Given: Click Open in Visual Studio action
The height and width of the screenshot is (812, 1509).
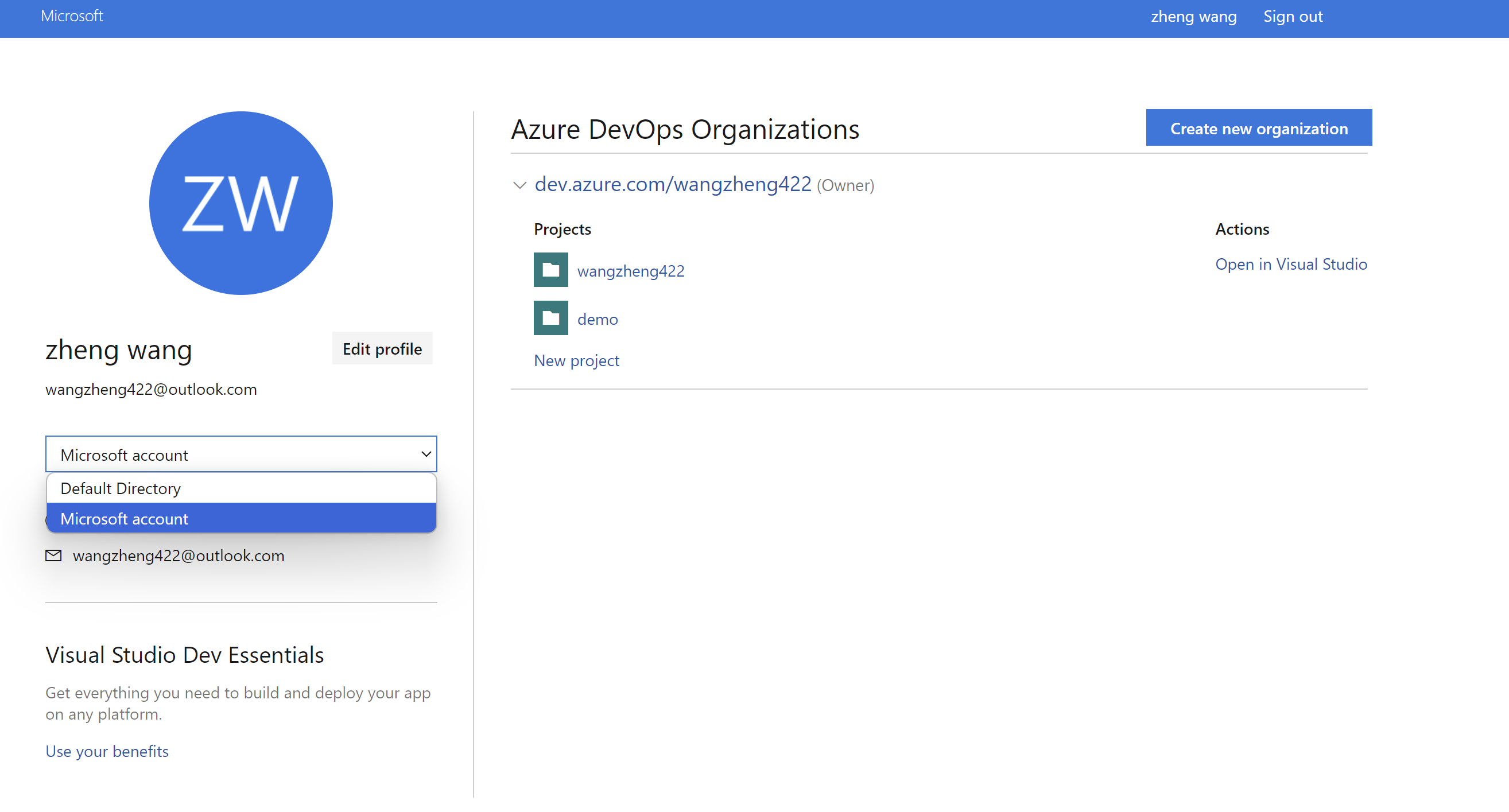Looking at the screenshot, I should pyautogui.click(x=1290, y=263).
